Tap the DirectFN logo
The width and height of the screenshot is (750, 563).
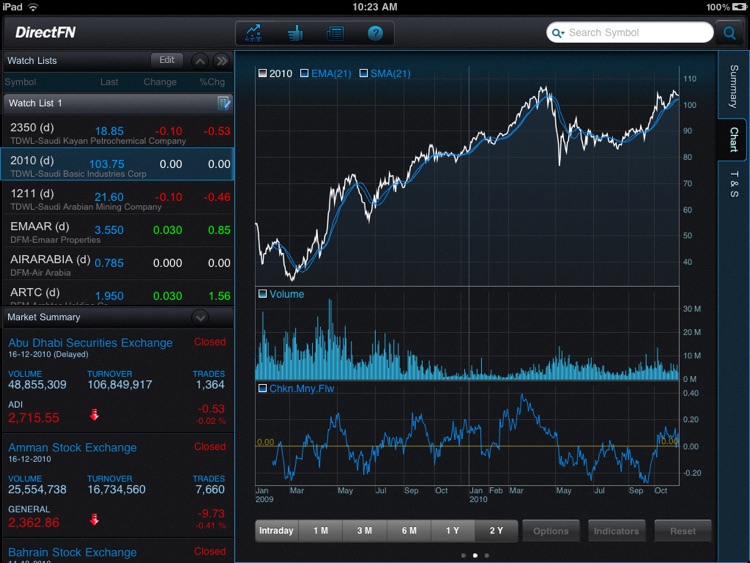(45, 32)
